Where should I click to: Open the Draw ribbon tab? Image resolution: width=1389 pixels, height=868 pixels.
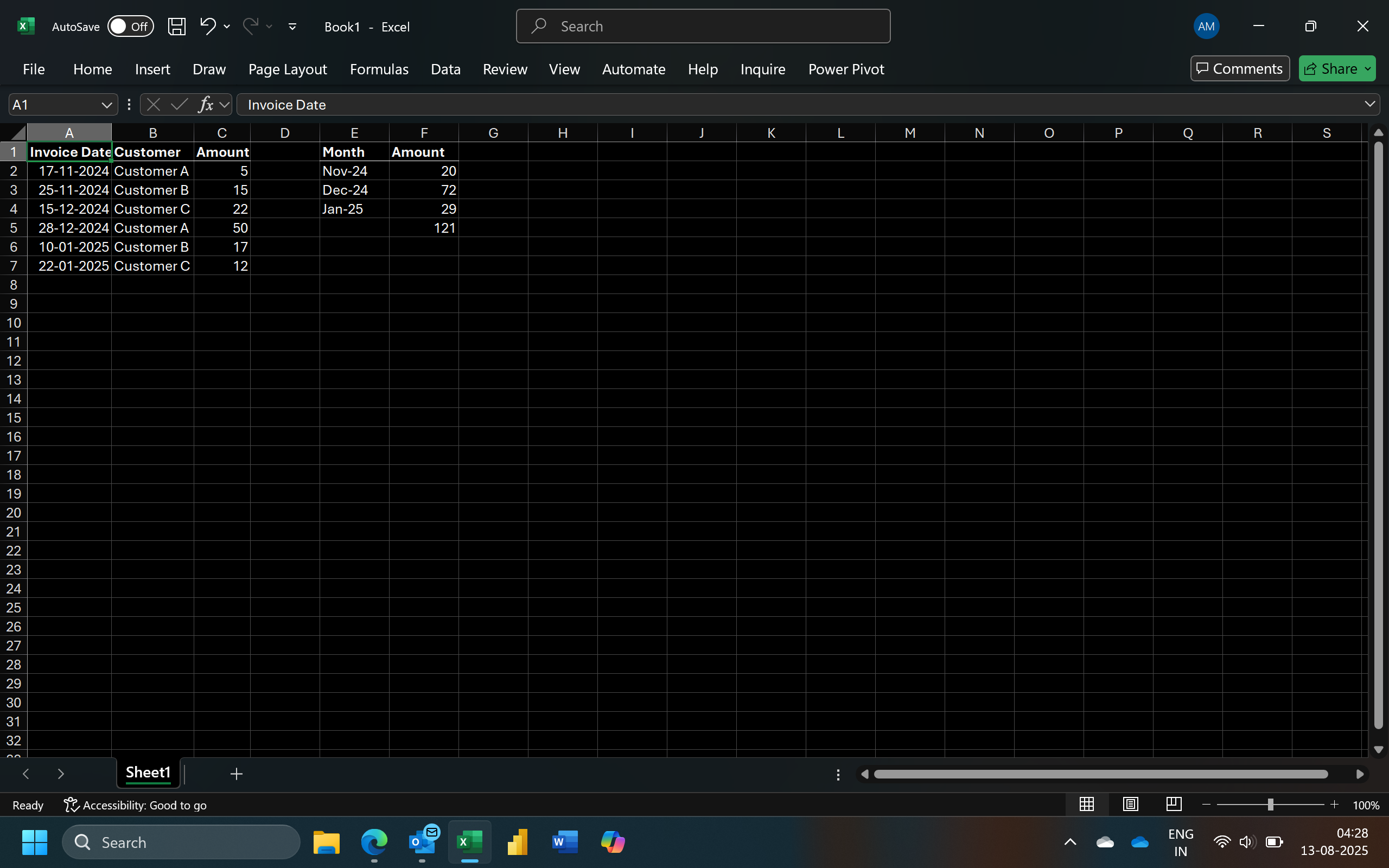tap(209, 69)
